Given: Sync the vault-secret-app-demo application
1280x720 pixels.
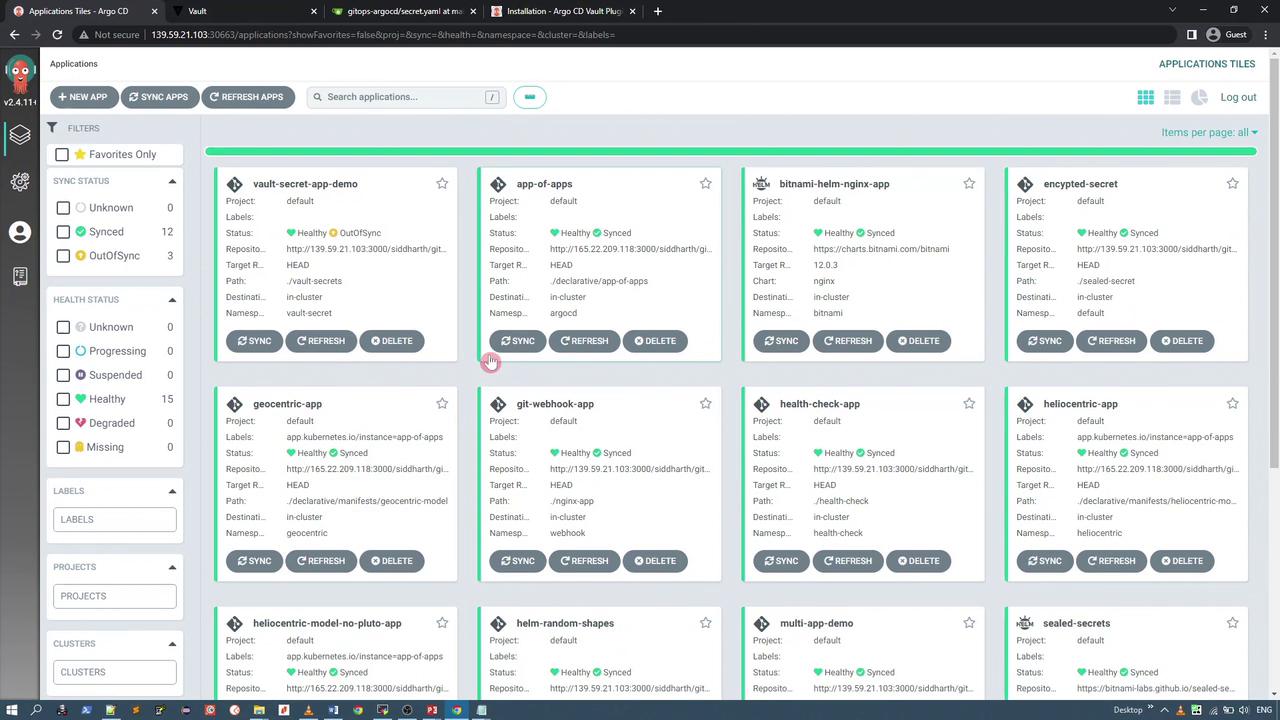Looking at the screenshot, I should pos(254,341).
